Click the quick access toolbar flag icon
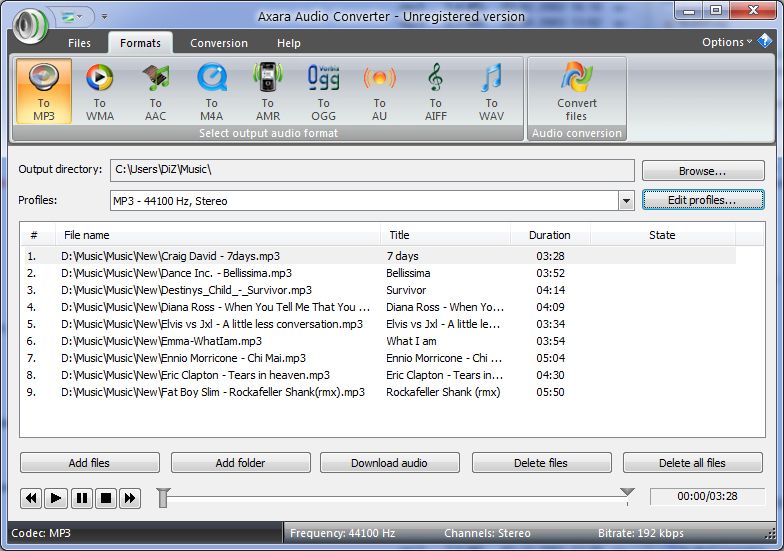 coord(68,16)
